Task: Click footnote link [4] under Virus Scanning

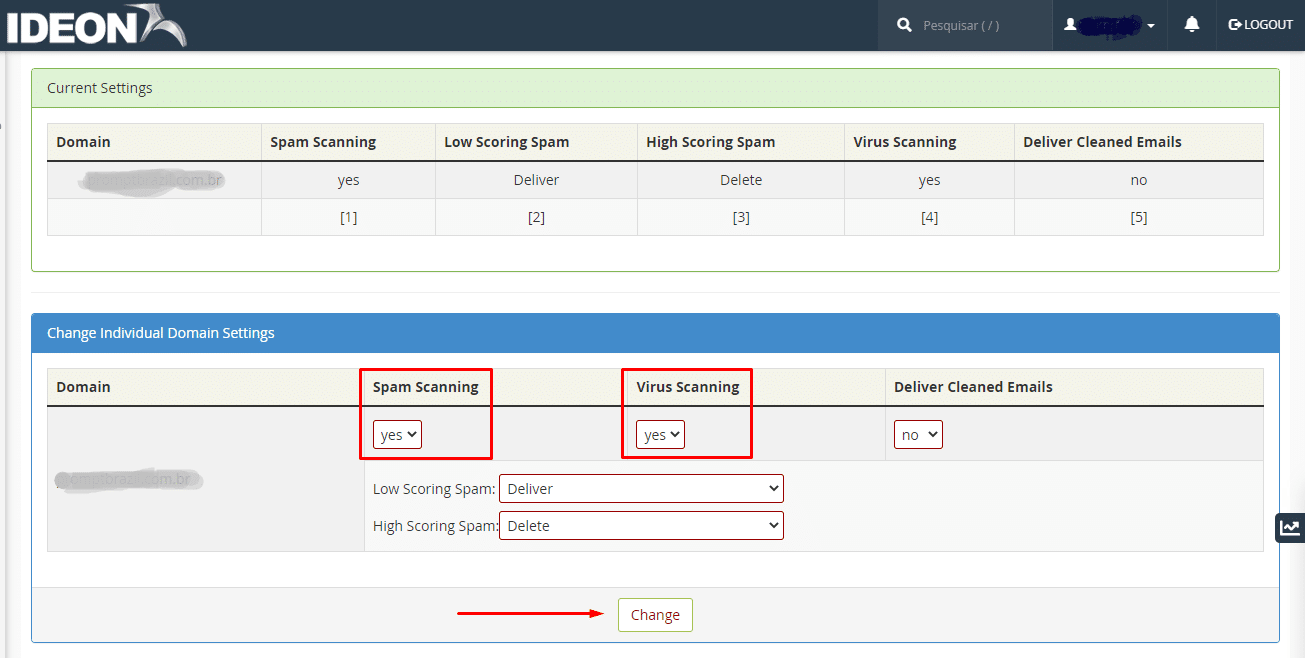Action: 929,217
